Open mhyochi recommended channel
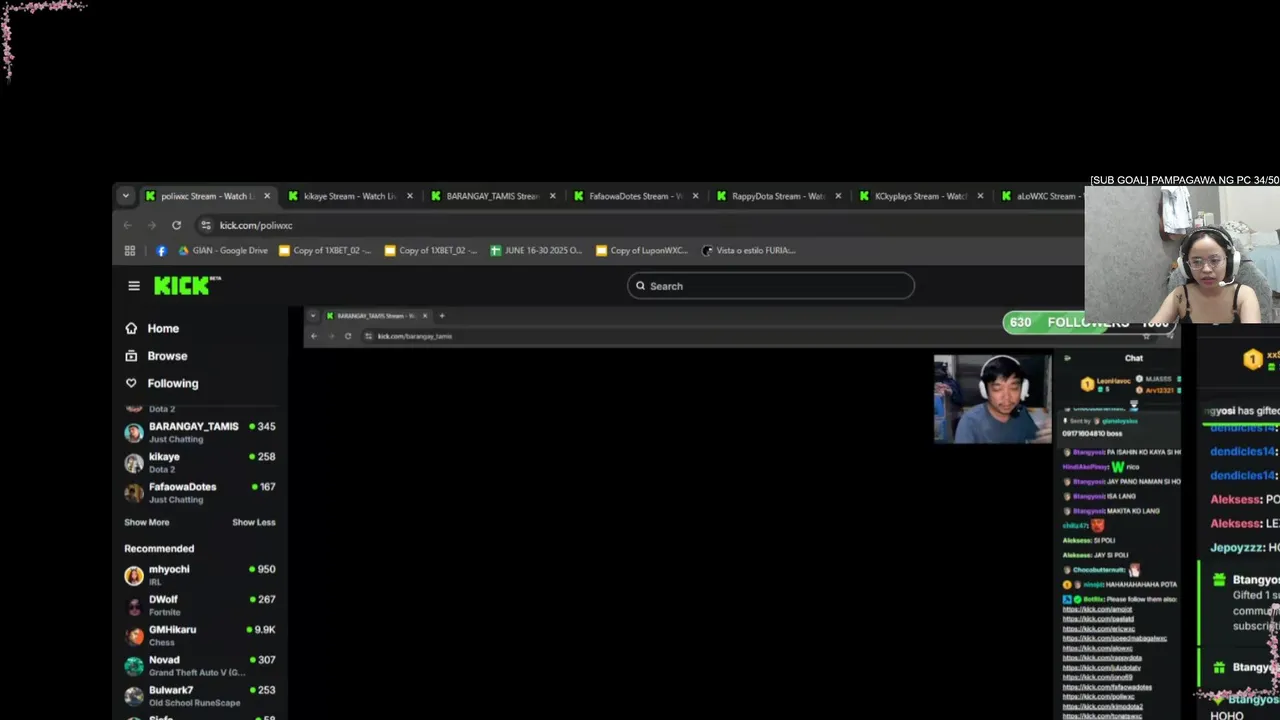Image resolution: width=1280 pixels, height=720 pixels. pyautogui.click(x=200, y=575)
